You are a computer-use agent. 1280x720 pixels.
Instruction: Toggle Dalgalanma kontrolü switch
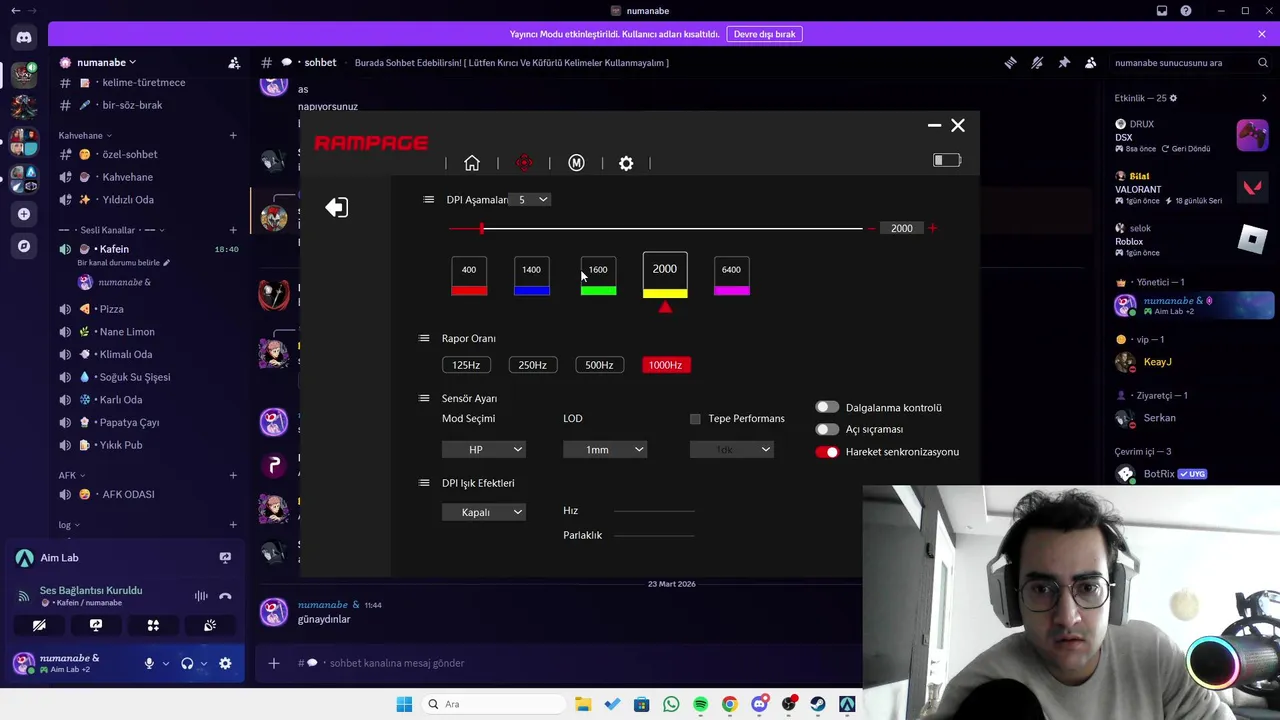tap(827, 407)
